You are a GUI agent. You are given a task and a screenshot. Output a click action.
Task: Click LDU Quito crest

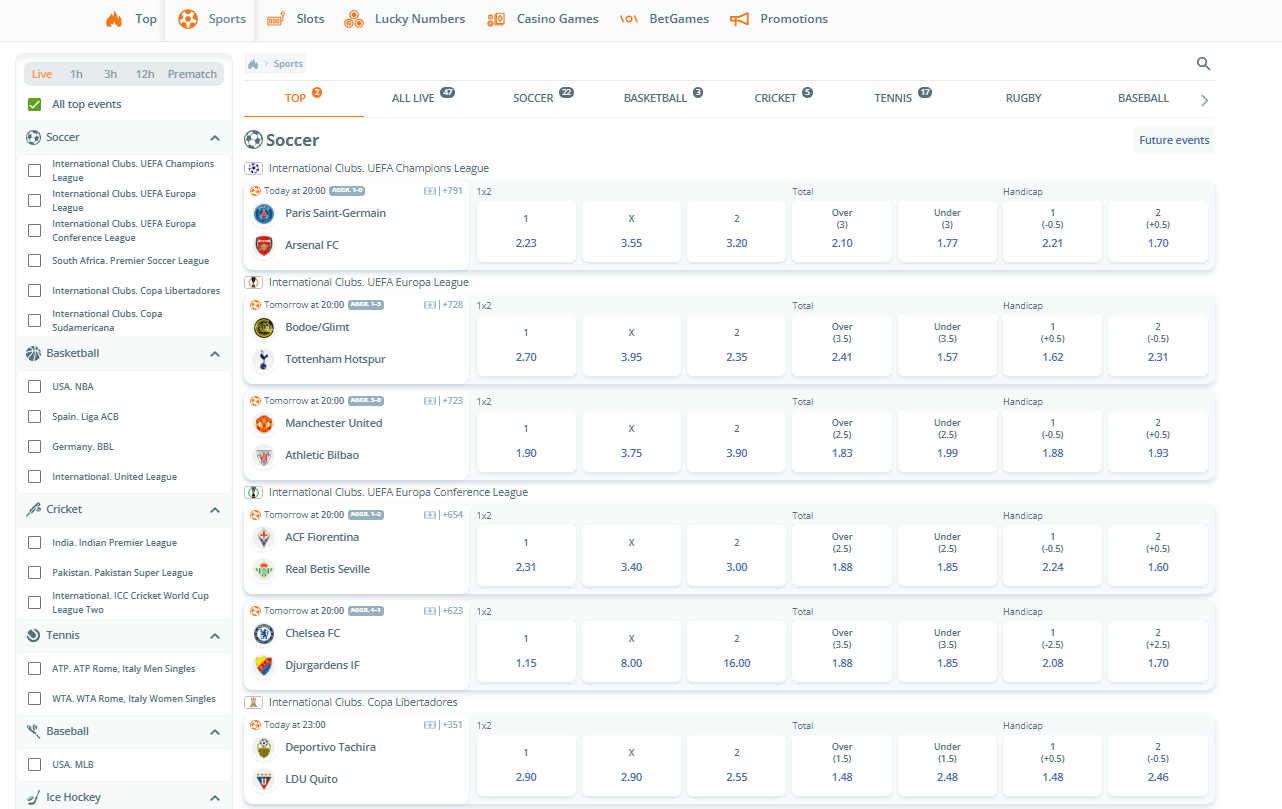click(264, 779)
